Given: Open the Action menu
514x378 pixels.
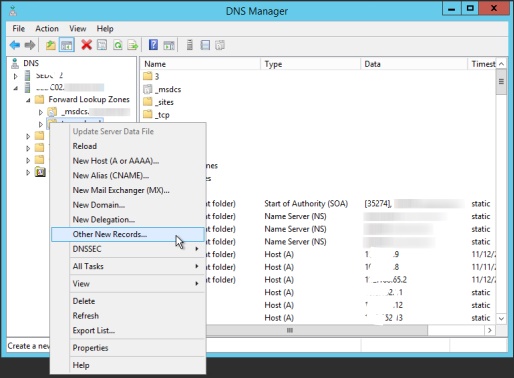Looking at the screenshot, I should 47,29.
